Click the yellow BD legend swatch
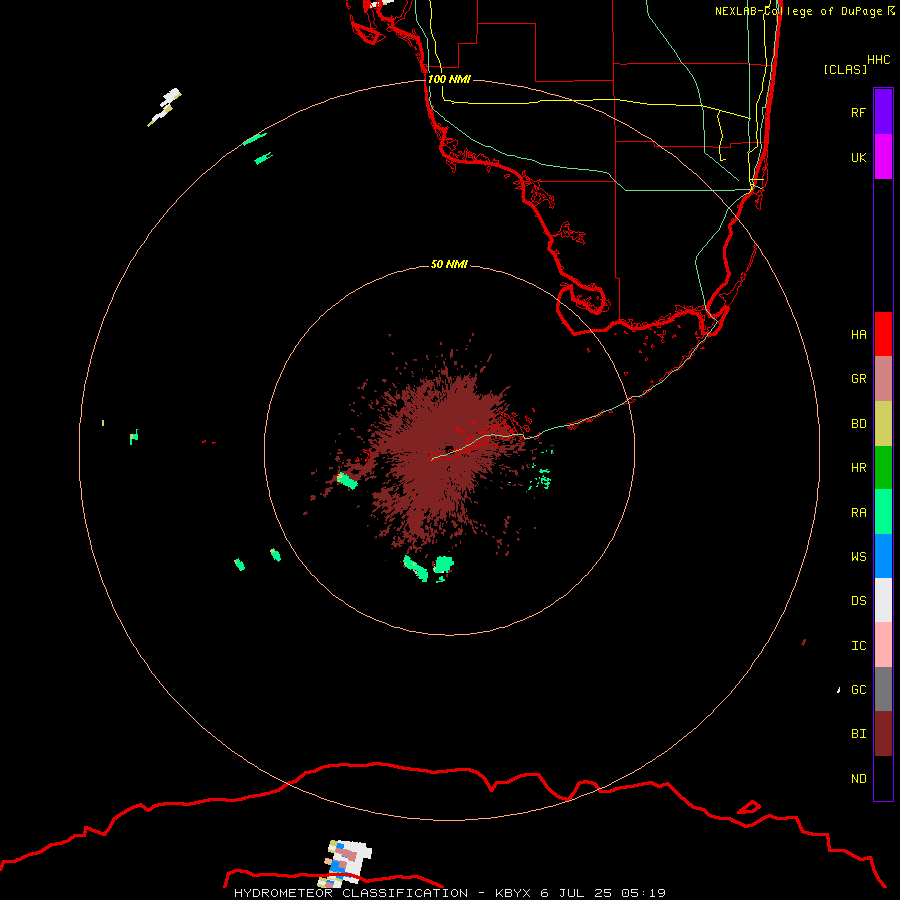 (x=883, y=424)
